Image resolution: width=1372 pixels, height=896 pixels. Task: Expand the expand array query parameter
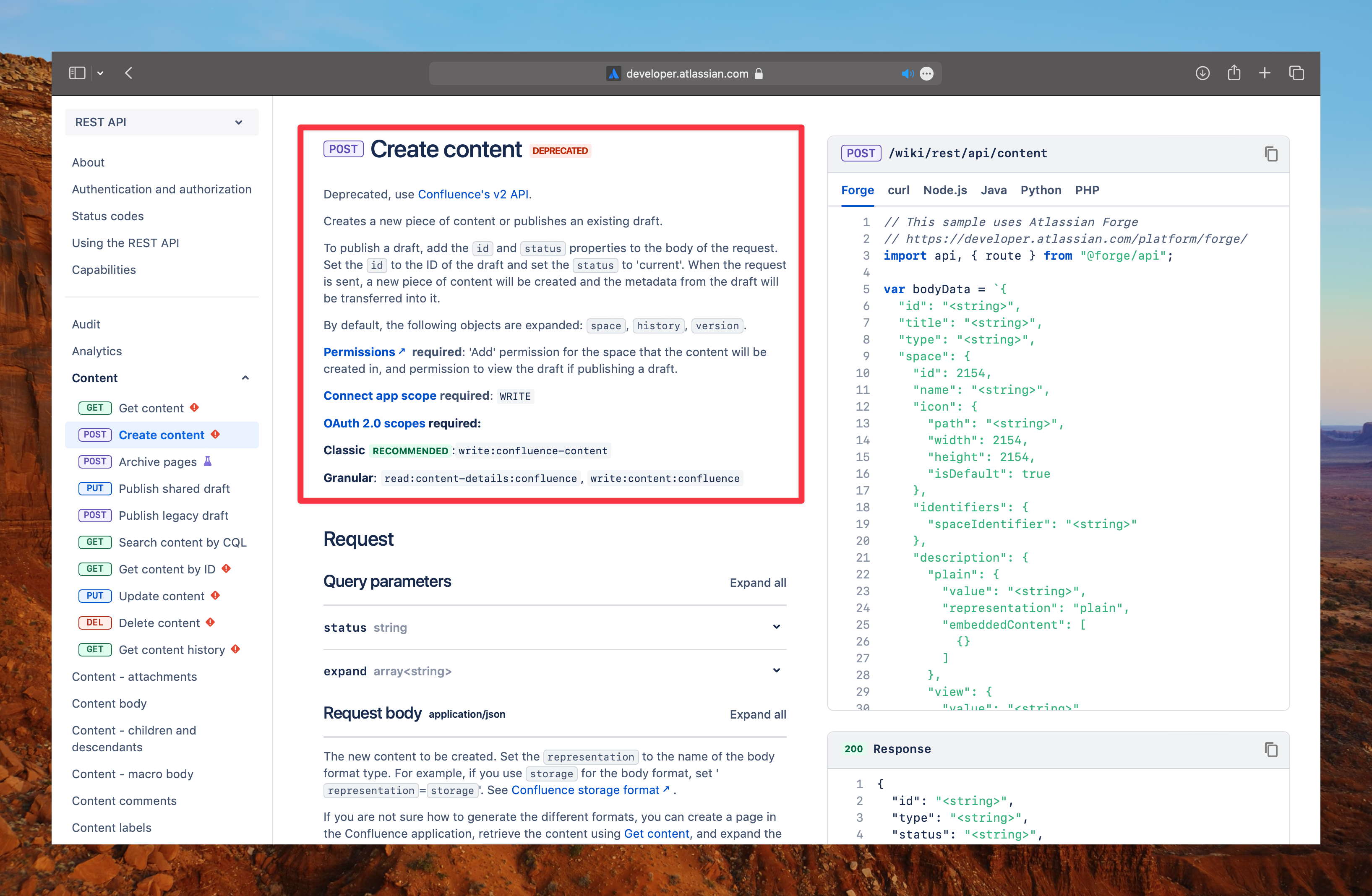pos(781,672)
